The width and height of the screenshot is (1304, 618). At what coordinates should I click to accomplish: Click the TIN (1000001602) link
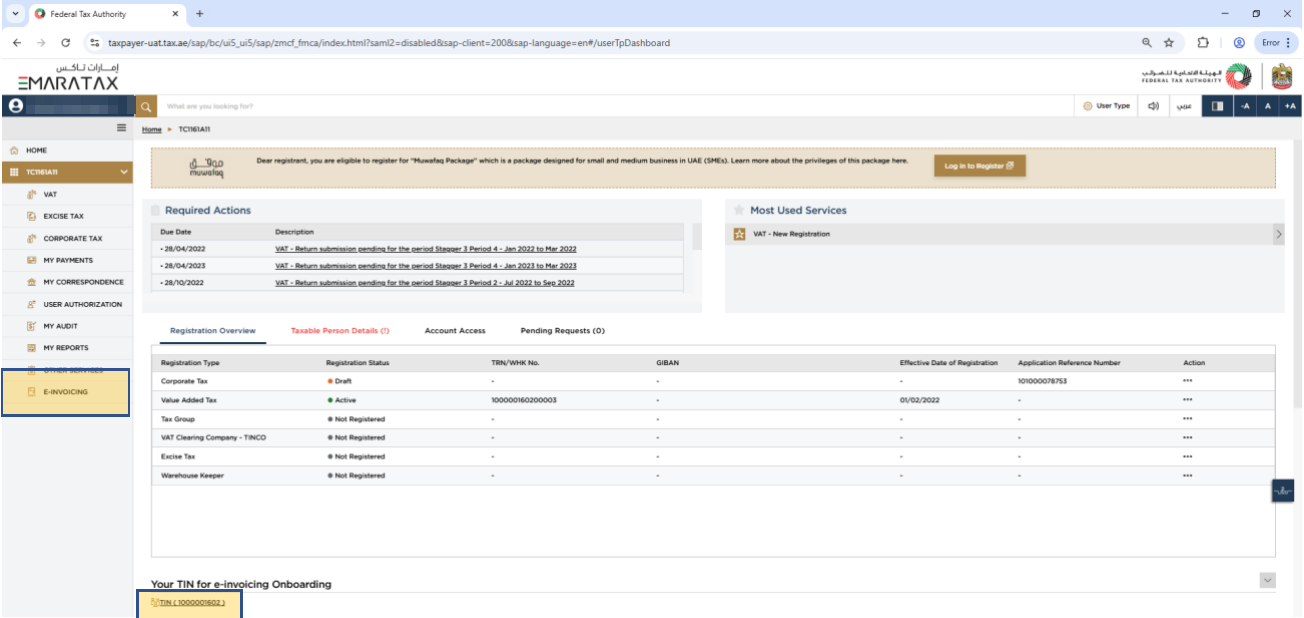(192, 603)
